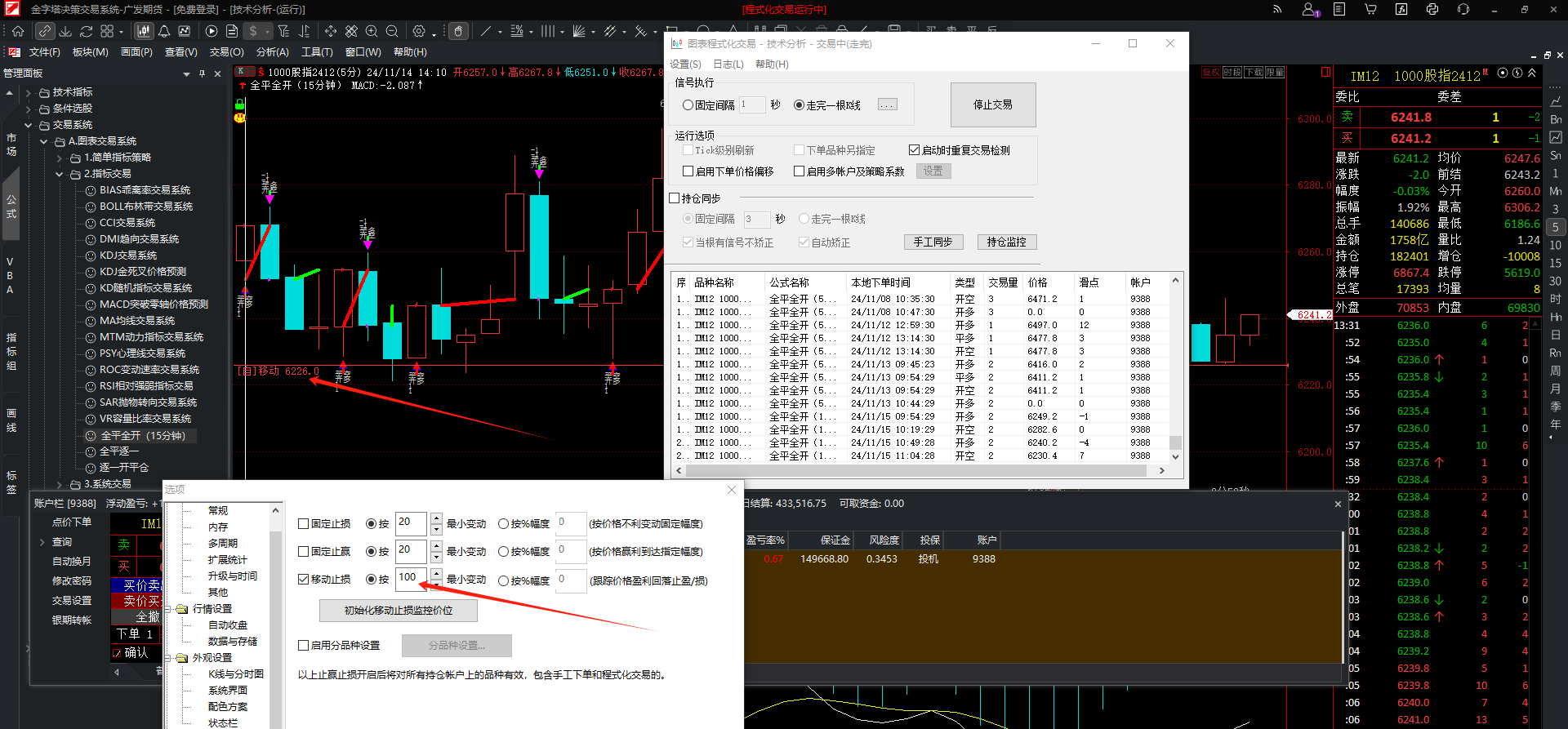This screenshot has height=729, width=1568.
Task: Toggle the link chain toolbar icon
Action: pyautogui.click(x=45, y=31)
